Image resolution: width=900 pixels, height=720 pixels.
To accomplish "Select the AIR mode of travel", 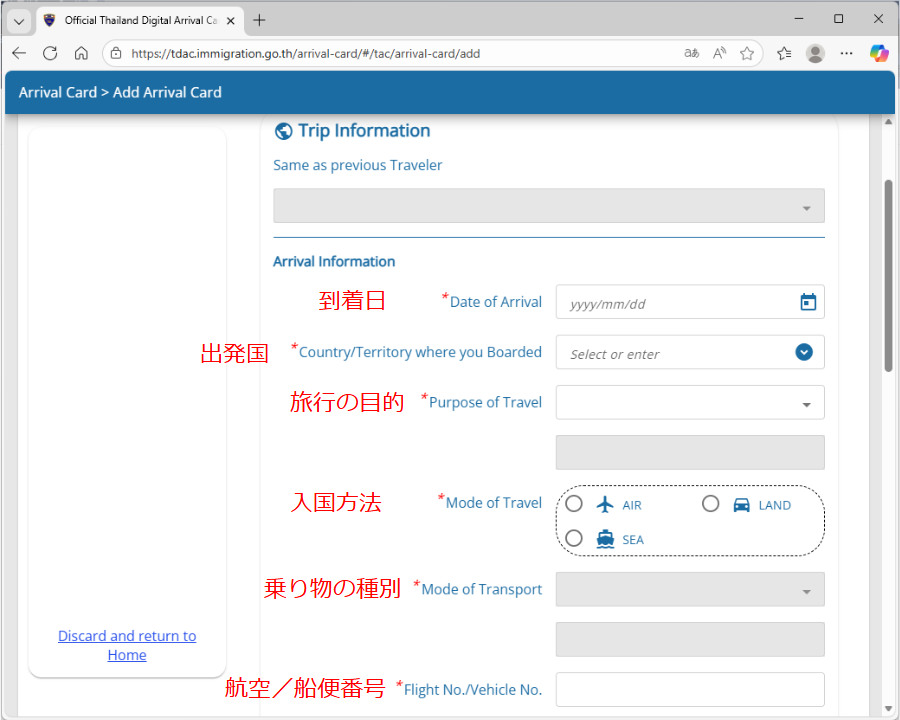I will click(574, 504).
